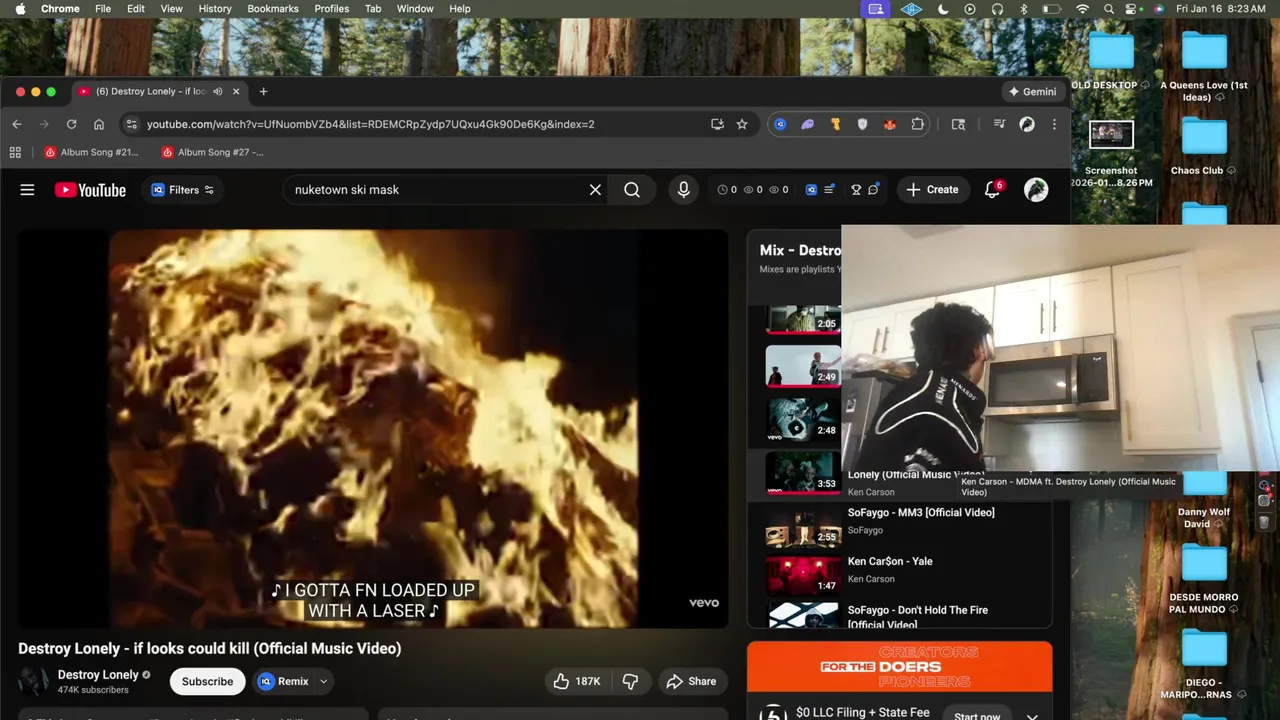Click the Share button
The width and height of the screenshot is (1280, 720).
[691, 681]
